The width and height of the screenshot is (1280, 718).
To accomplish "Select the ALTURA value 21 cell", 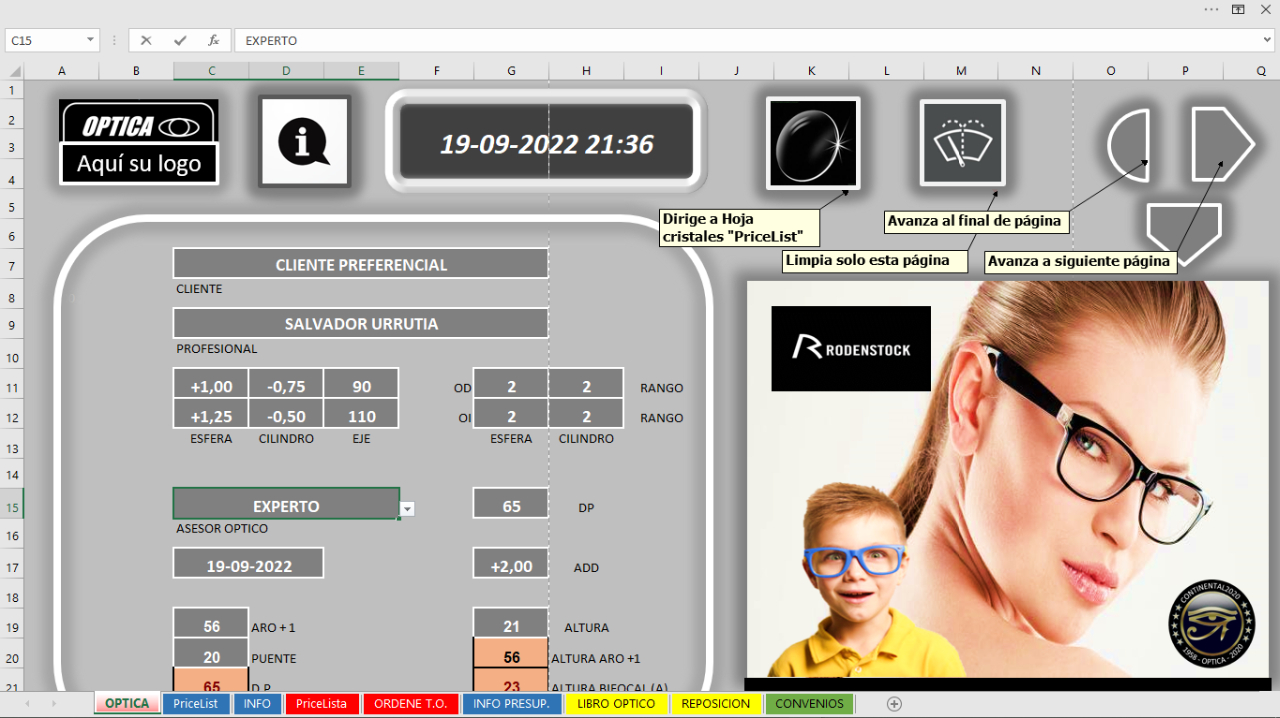I will coord(511,625).
